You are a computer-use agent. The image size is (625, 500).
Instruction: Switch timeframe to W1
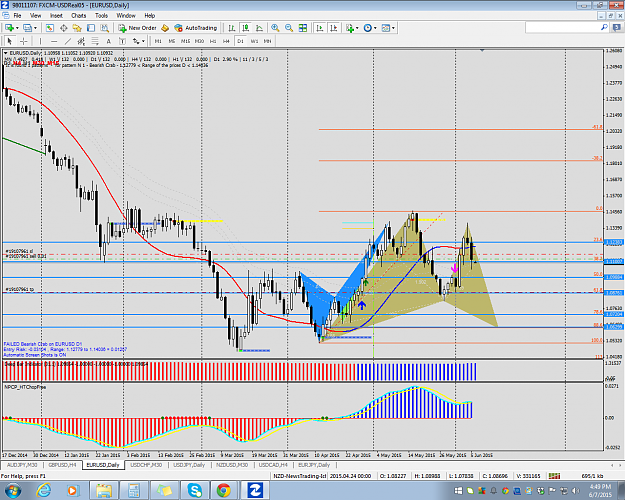254,41
